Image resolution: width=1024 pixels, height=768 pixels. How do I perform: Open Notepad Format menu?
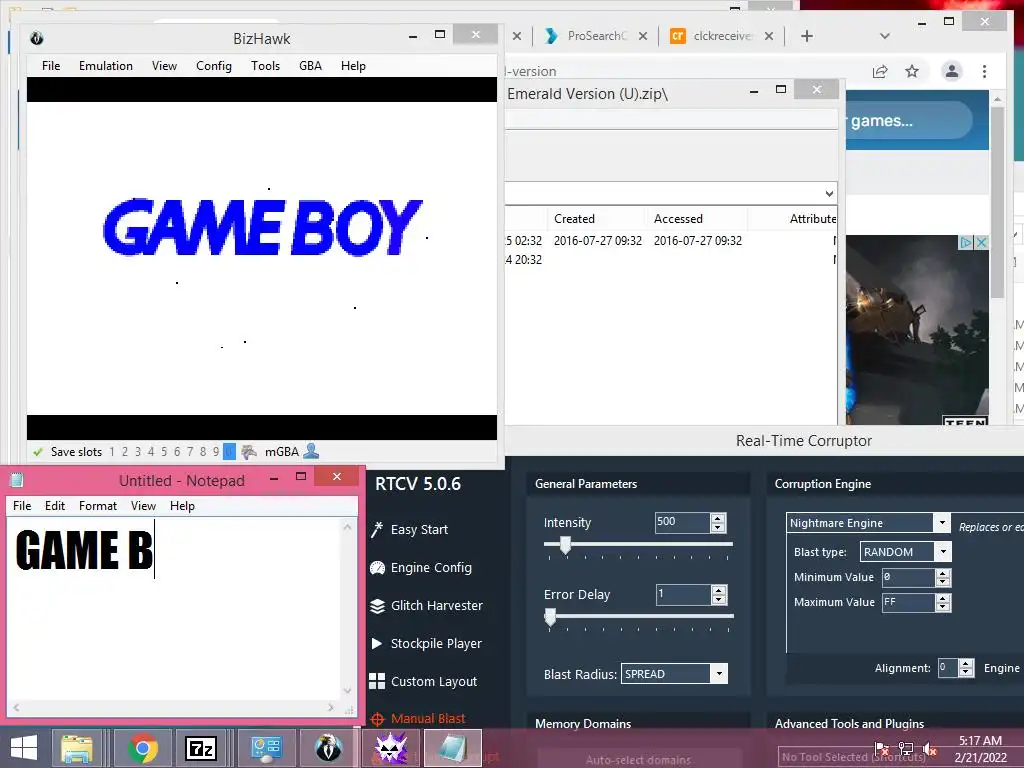(x=98, y=506)
